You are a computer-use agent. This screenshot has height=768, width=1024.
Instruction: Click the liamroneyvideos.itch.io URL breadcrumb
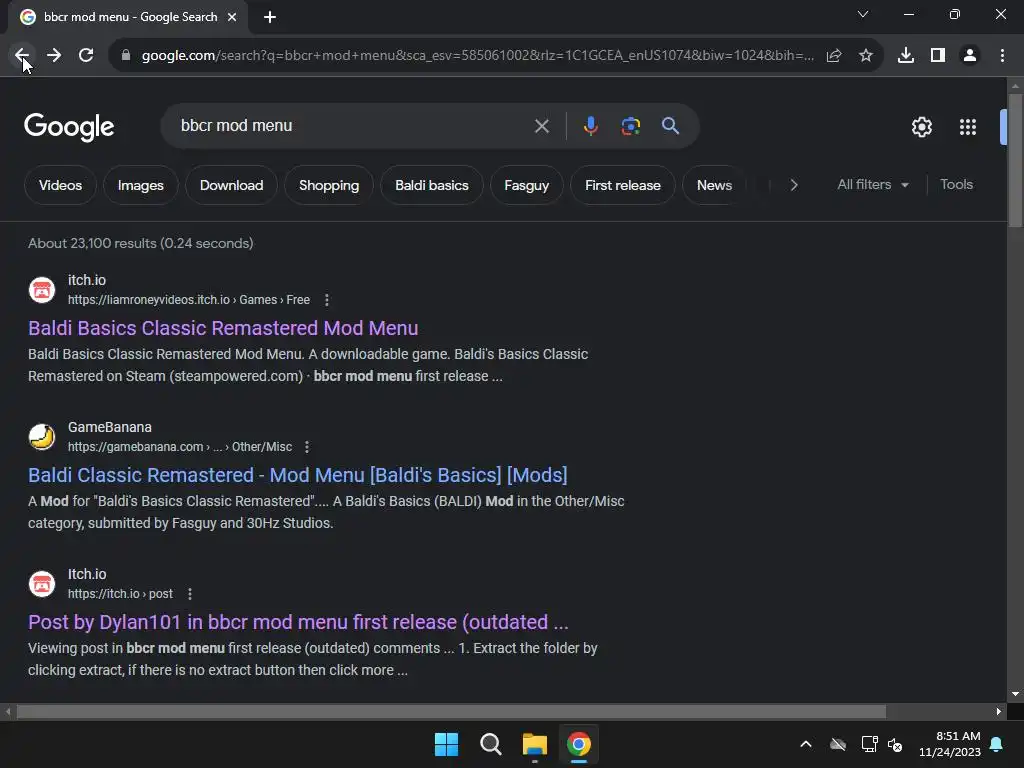coord(189,300)
